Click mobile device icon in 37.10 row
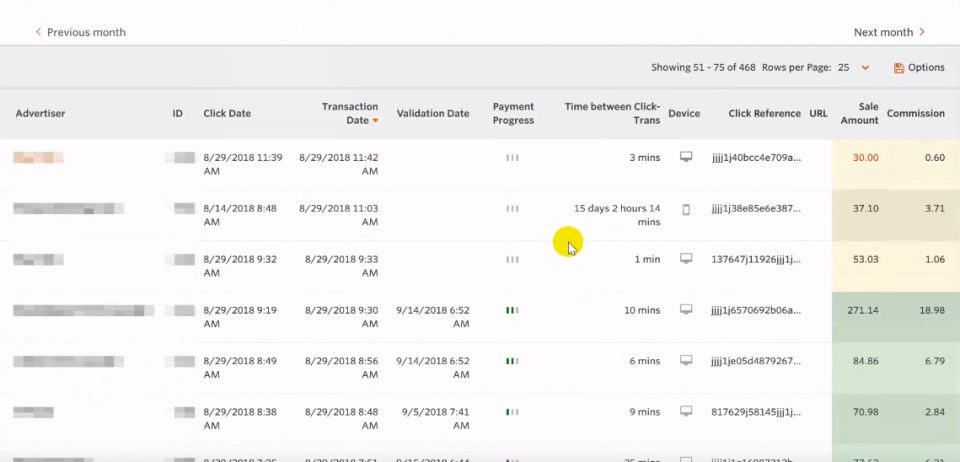 (686, 209)
